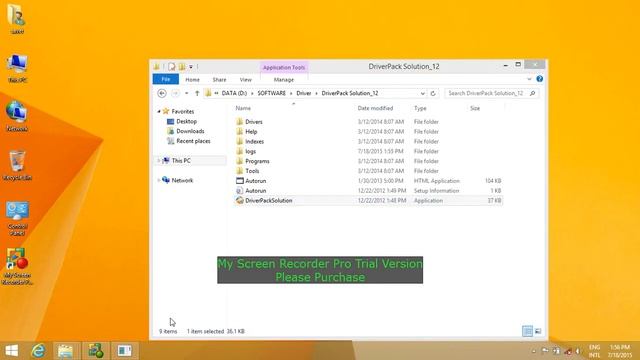Screen dimensions: 640x360
Task: Go back using the Back arrow
Action: pos(162,93)
